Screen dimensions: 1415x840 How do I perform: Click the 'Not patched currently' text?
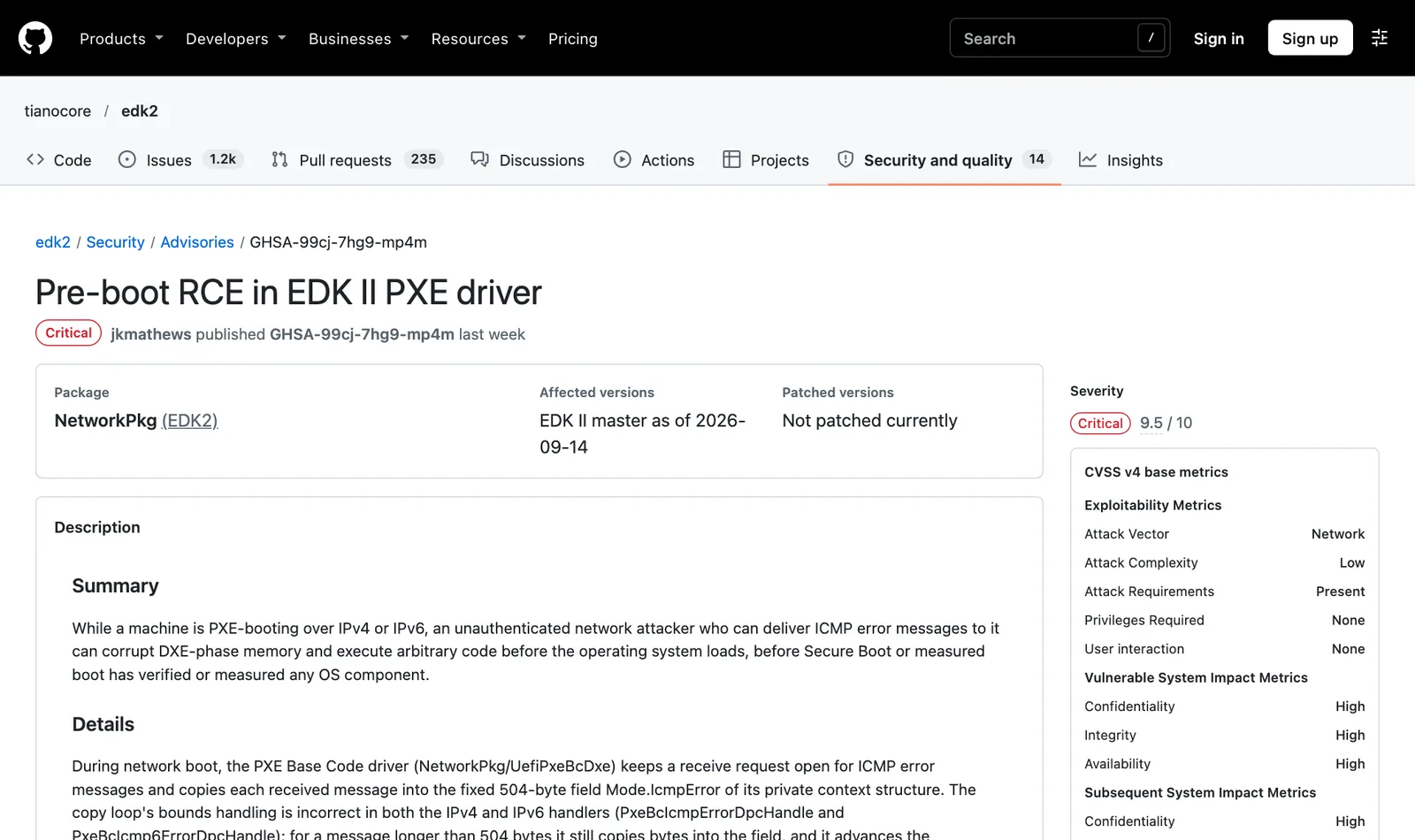pos(869,421)
